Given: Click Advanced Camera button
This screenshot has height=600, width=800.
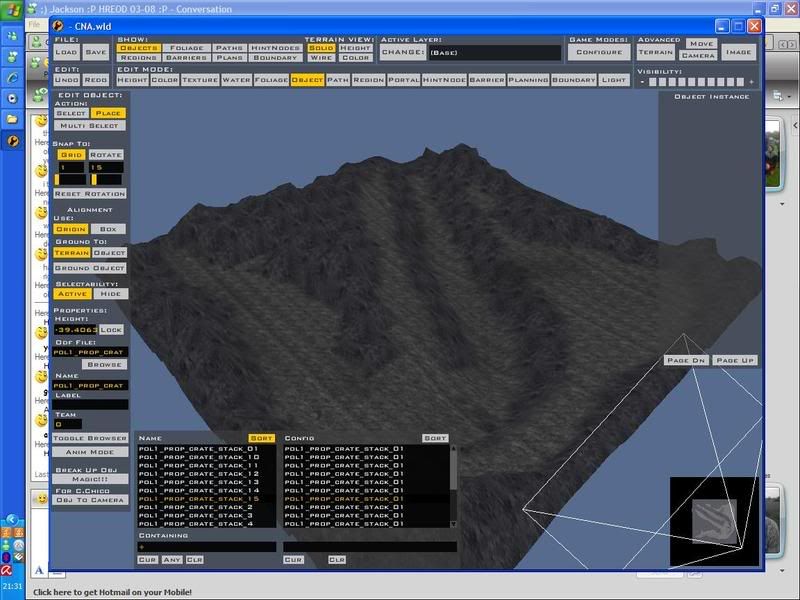Looking at the screenshot, I should (x=698, y=55).
